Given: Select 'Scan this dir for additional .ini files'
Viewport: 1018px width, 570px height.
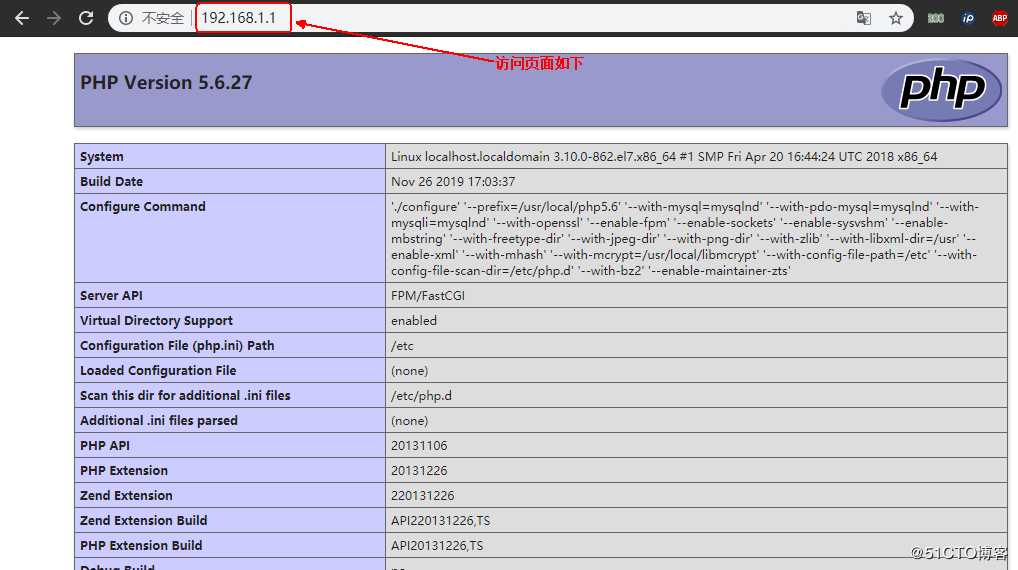Looking at the screenshot, I should tap(185, 395).
